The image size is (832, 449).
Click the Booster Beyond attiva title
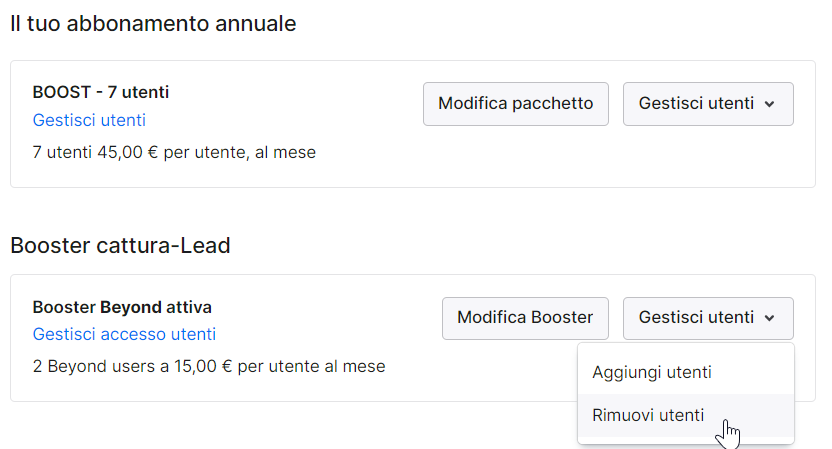pyautogui.click(x=122, y=307)
